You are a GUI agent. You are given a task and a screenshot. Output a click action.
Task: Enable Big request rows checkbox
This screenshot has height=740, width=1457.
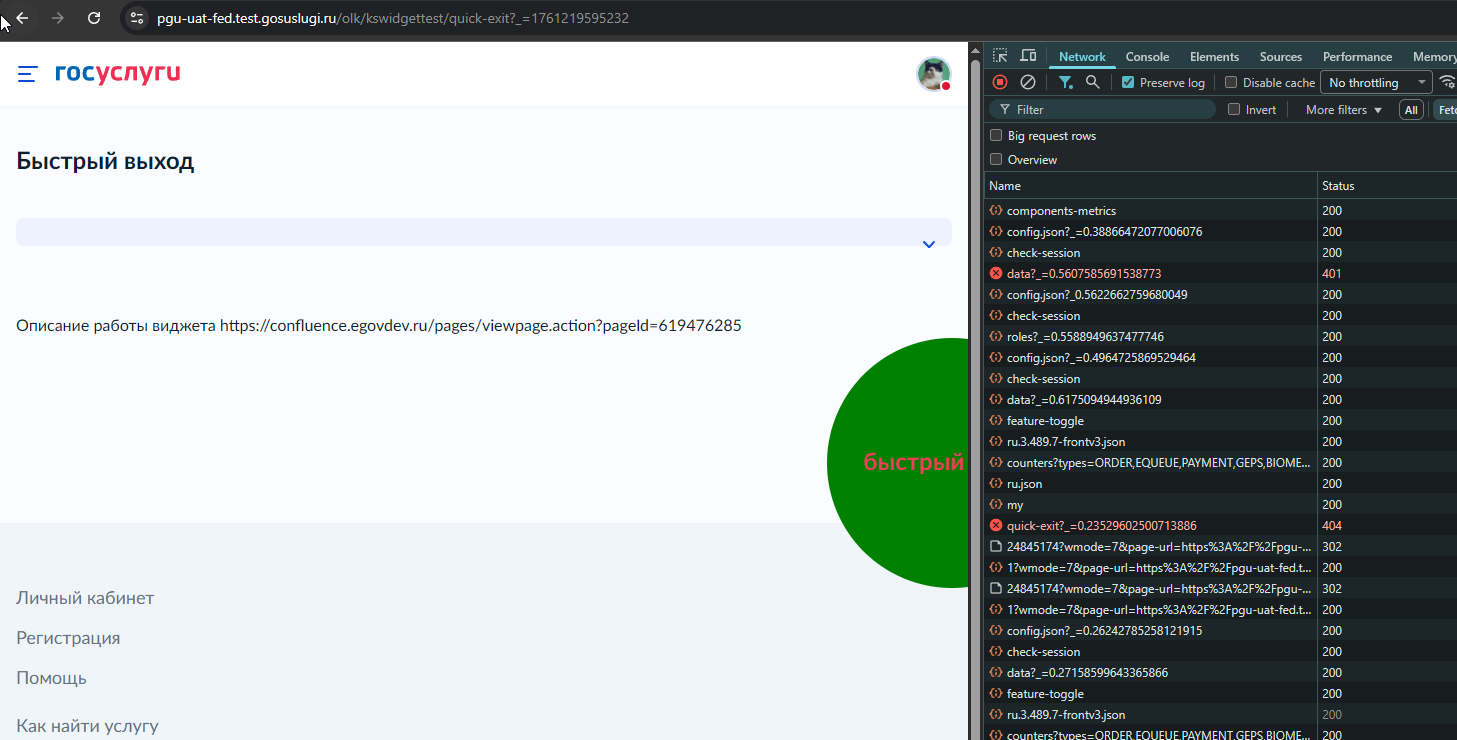(x=996, y=136)
